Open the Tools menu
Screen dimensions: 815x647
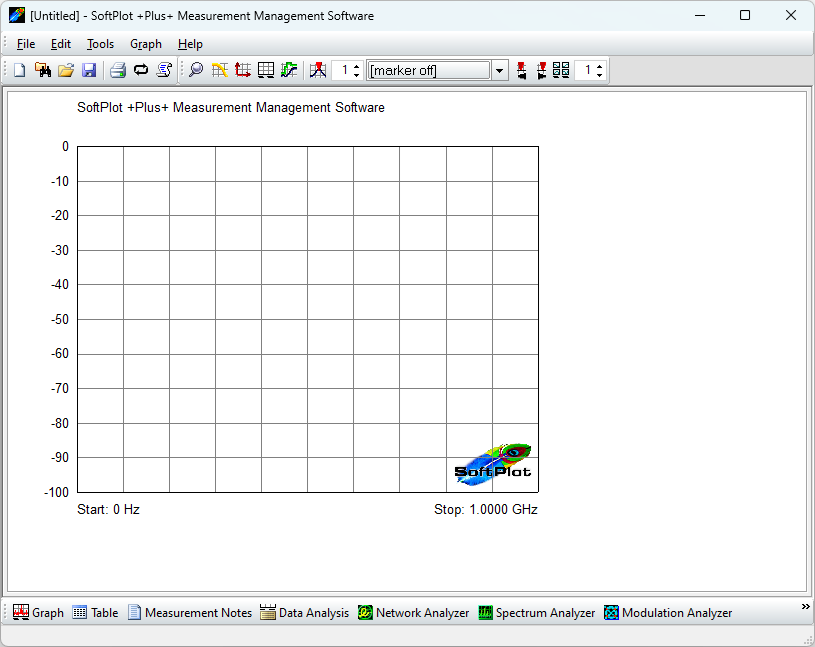[x=100, y=44]
